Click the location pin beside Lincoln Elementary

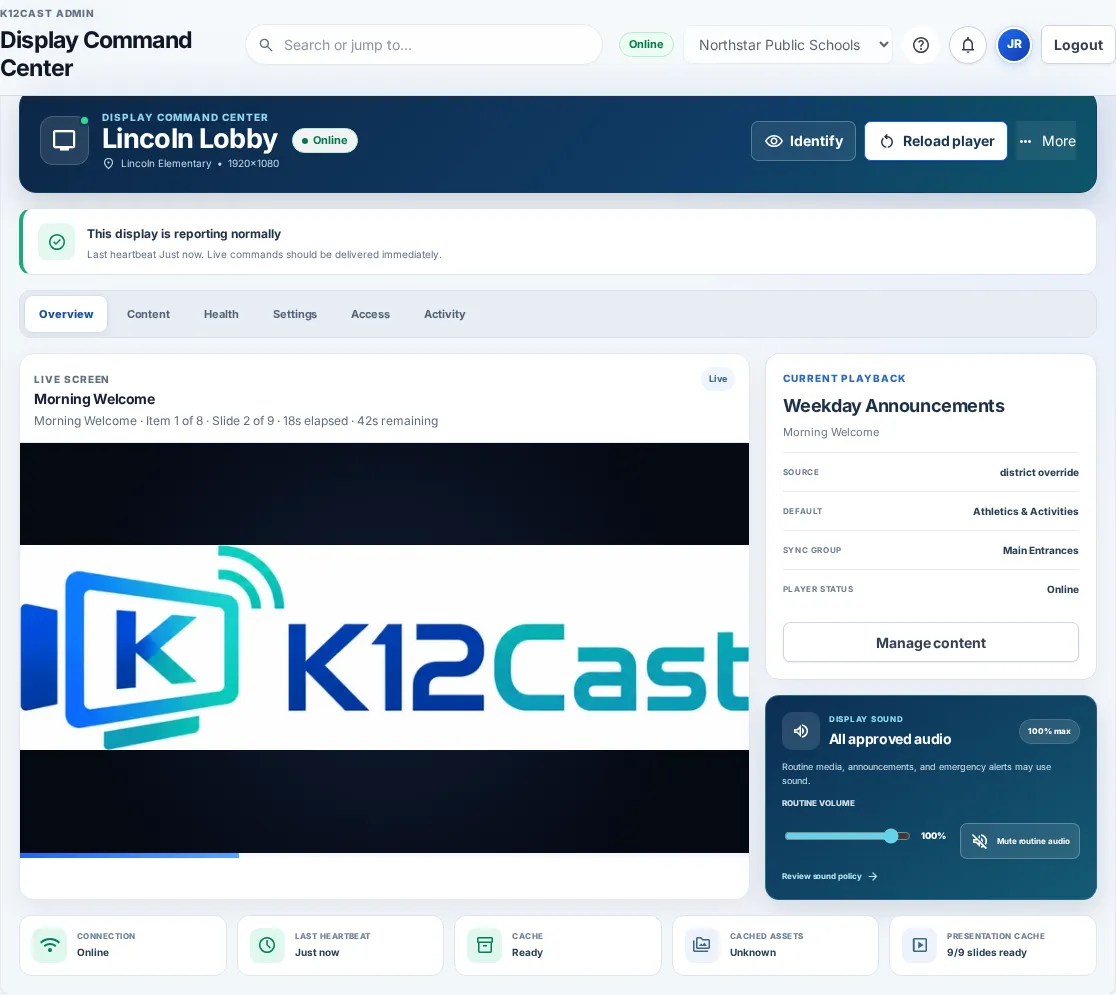108,164
